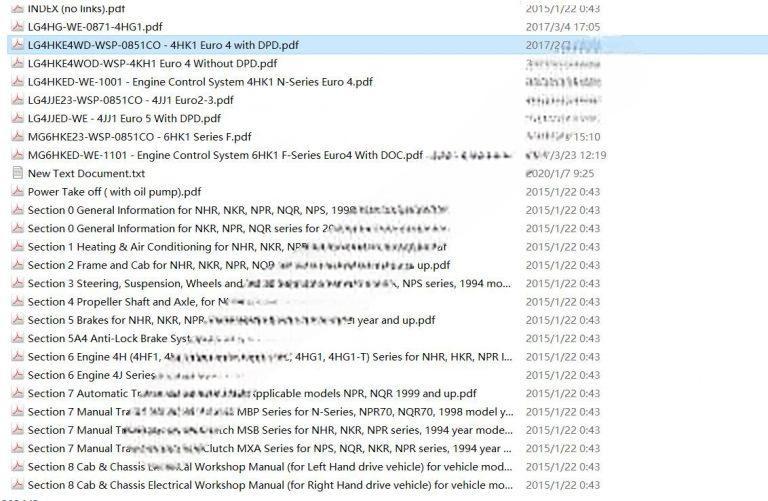Screen dimensions: 768x501
Task: Select Section 6 Engine 4J Series file name
Action: 135,375
